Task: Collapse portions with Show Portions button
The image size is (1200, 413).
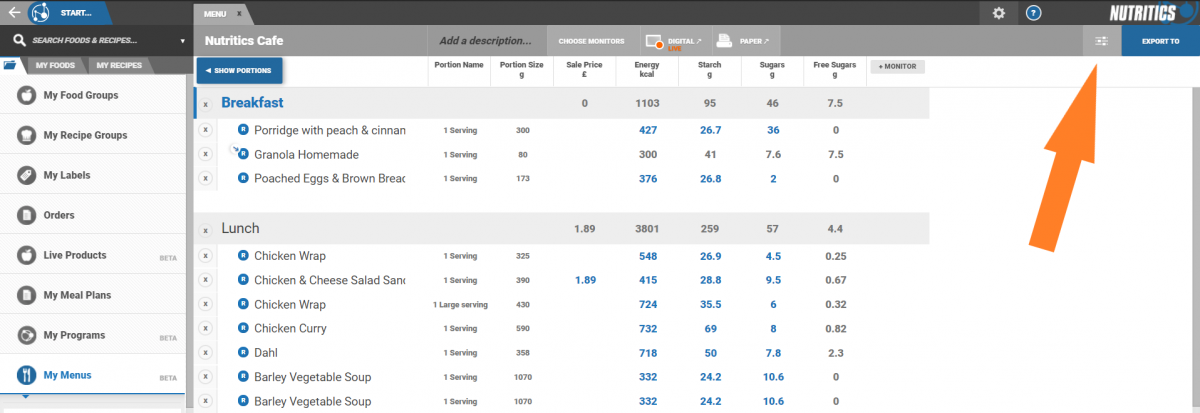Action: pos(239,71)
